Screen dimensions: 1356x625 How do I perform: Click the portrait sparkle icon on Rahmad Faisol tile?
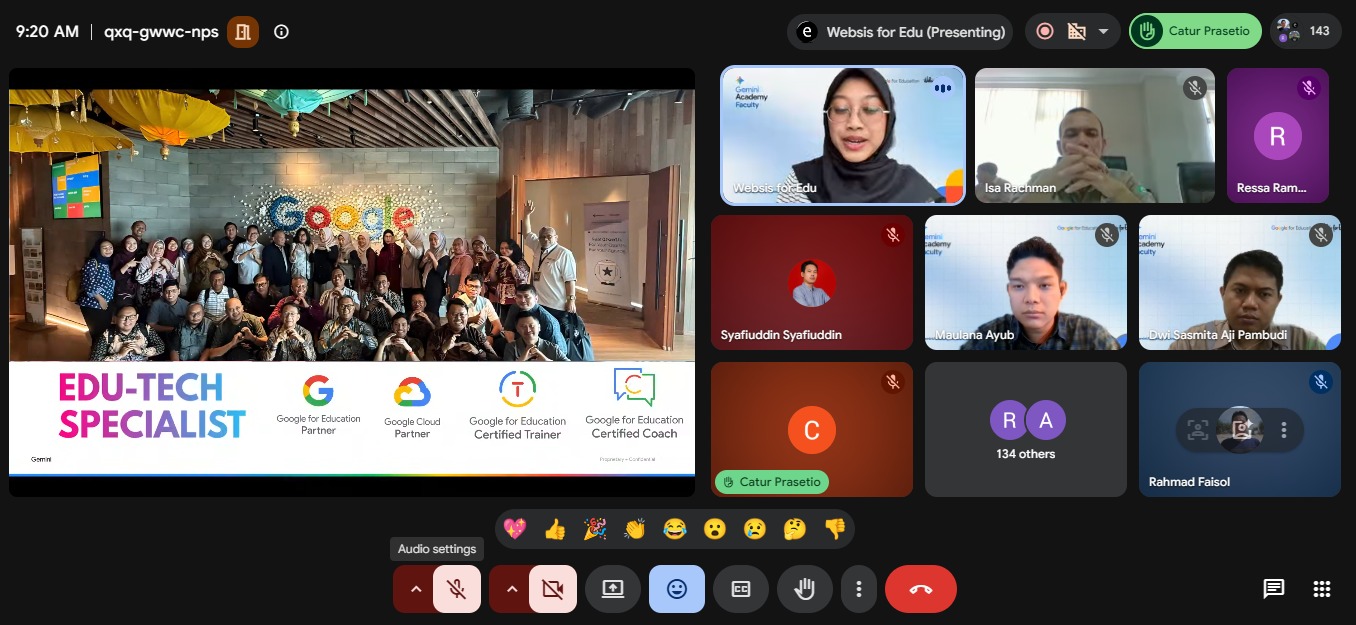(x=1241, y=431)
